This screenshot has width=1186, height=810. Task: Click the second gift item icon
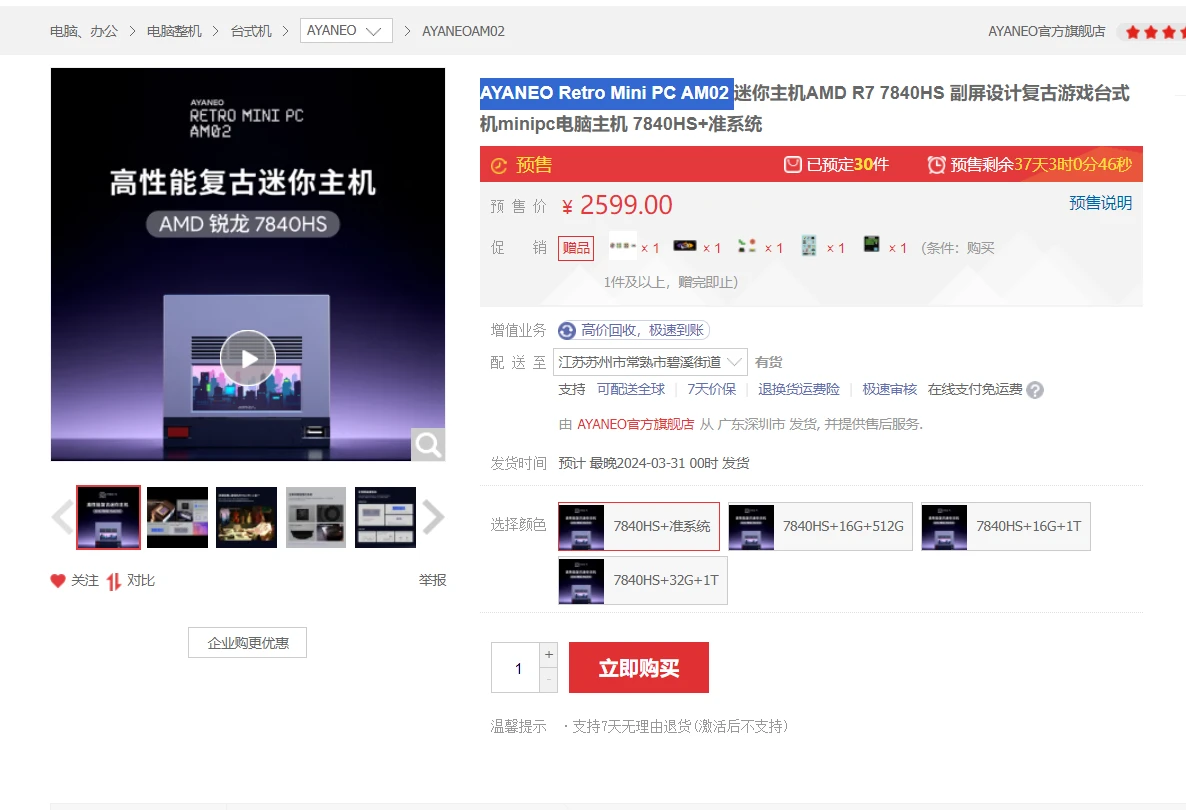(x=685, y=246)
